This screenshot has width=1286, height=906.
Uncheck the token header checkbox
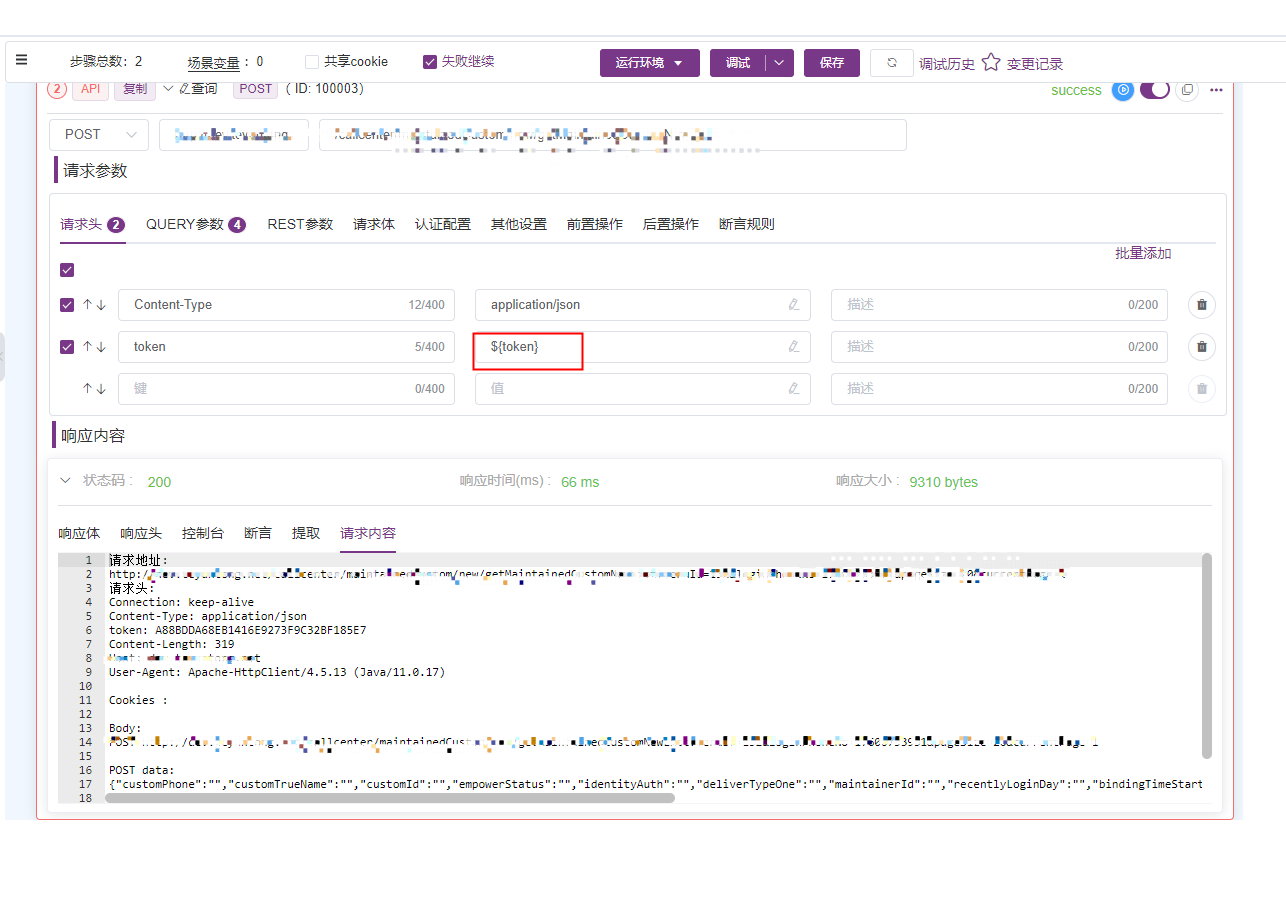coord(67,347)
